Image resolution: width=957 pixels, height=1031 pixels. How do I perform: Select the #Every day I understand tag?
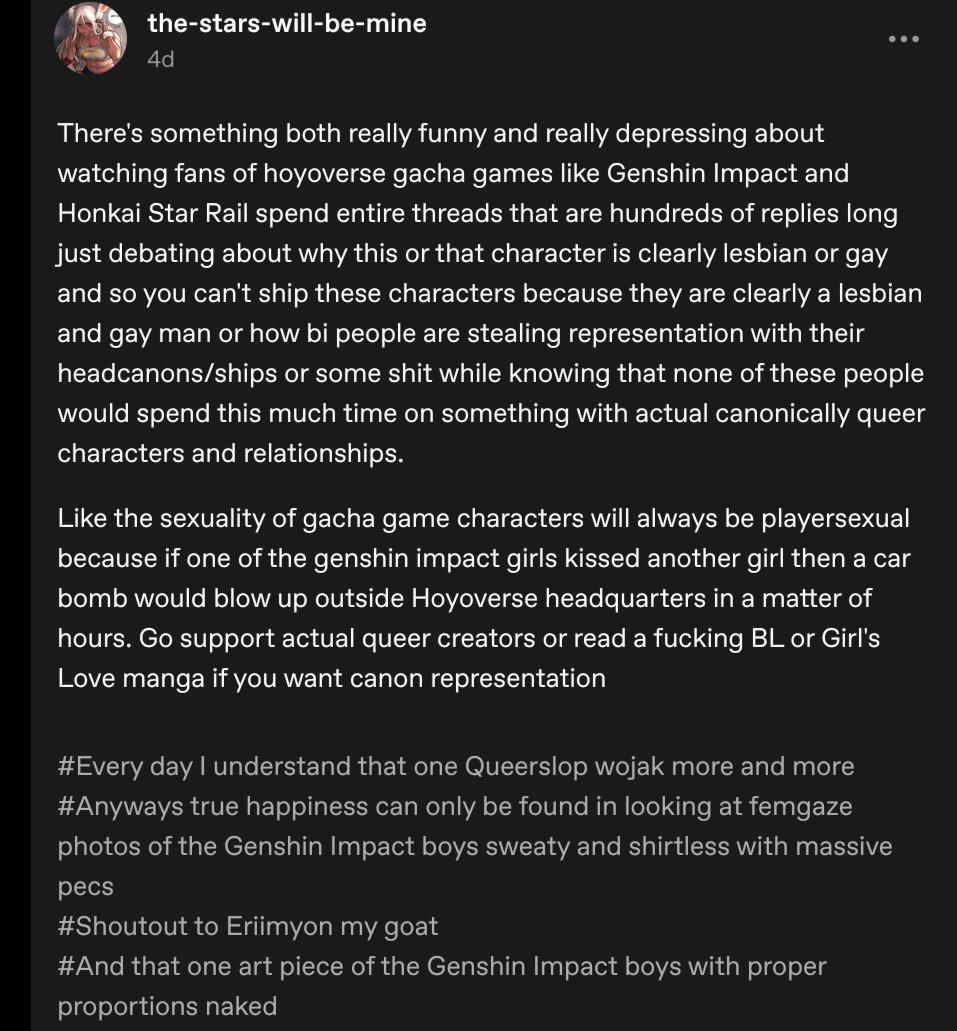pos(455,766)
